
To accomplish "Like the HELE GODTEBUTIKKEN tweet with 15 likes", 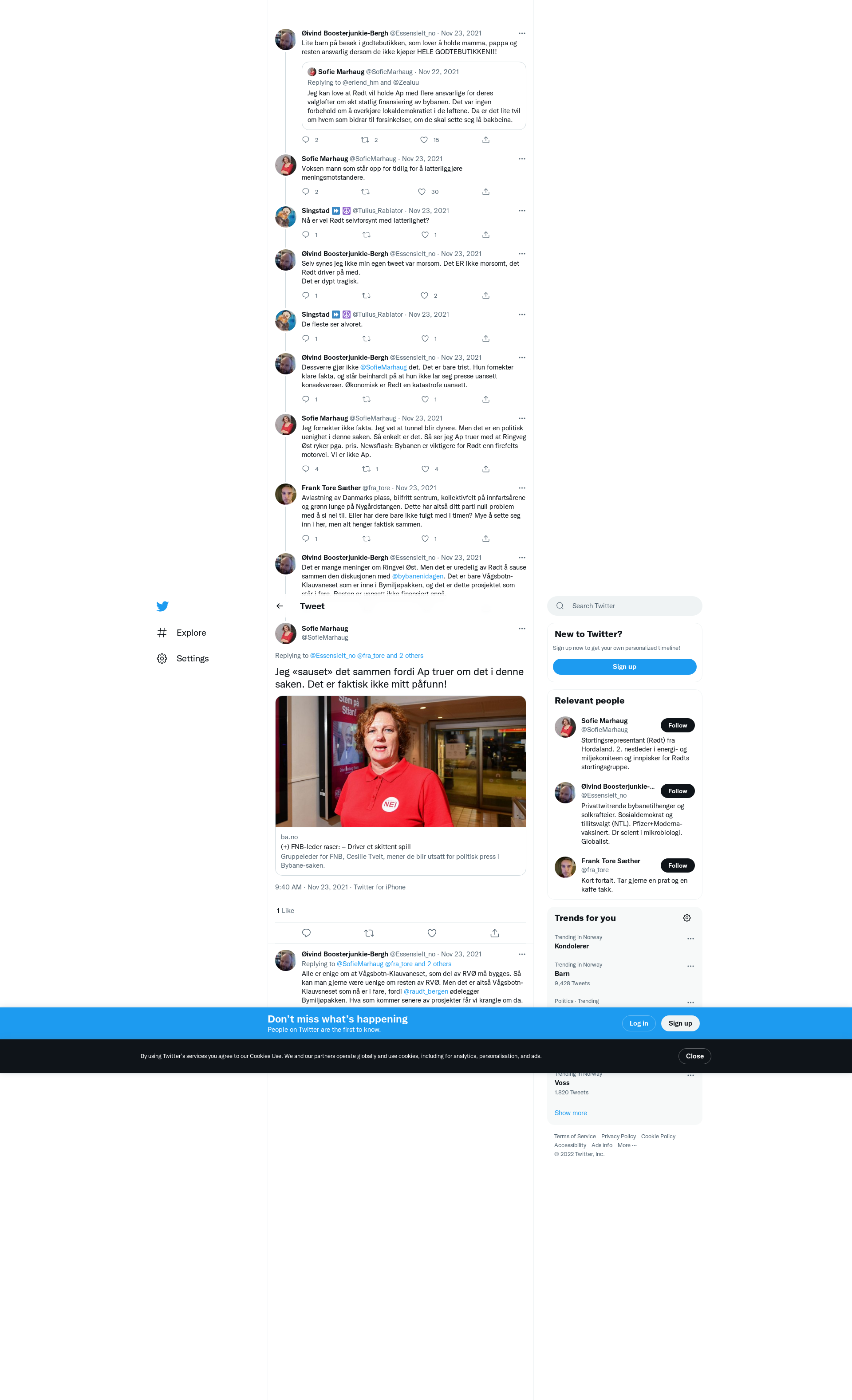I will (x=424, y=140).
